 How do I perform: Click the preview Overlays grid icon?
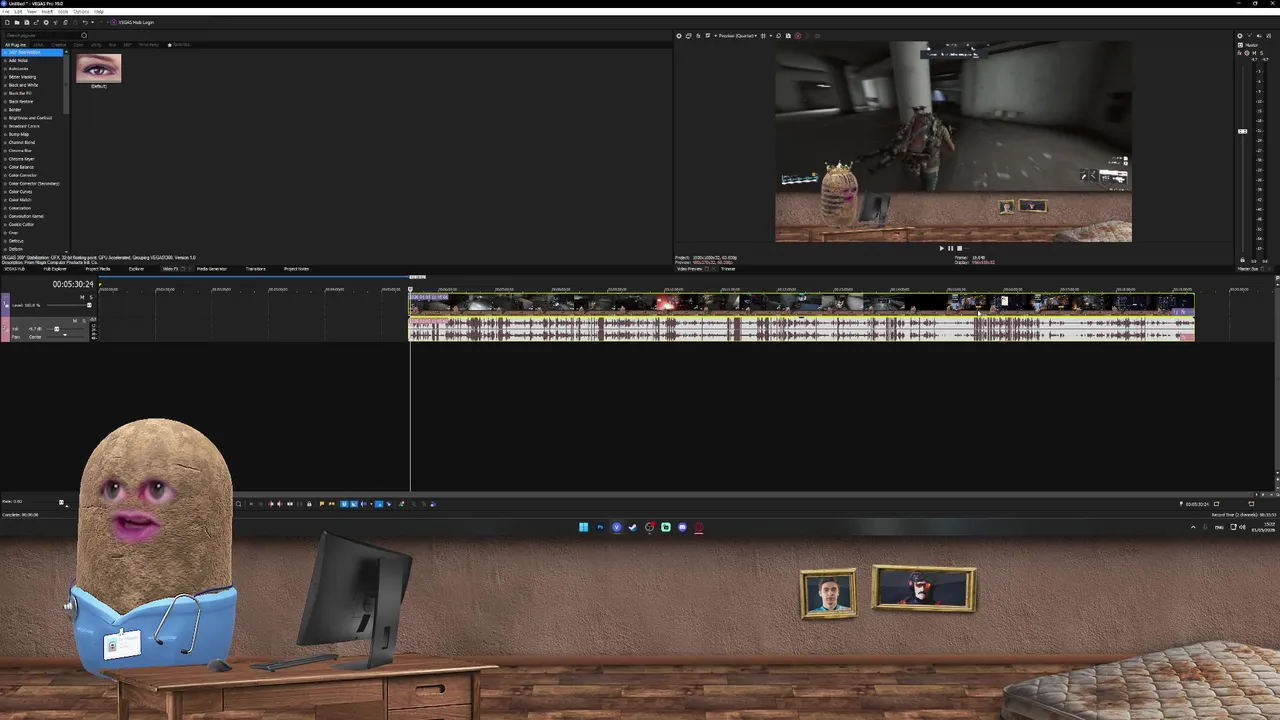763,36
